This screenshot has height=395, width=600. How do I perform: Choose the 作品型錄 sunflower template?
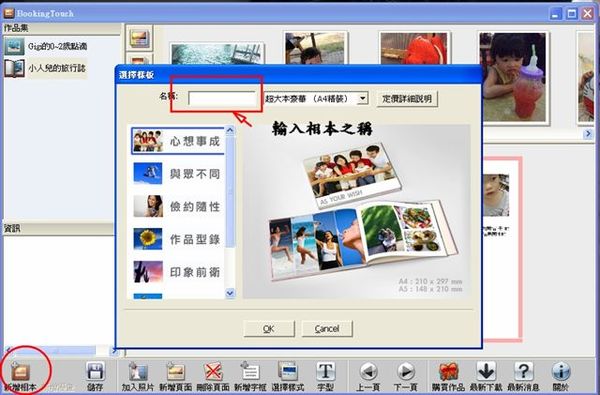178,239
